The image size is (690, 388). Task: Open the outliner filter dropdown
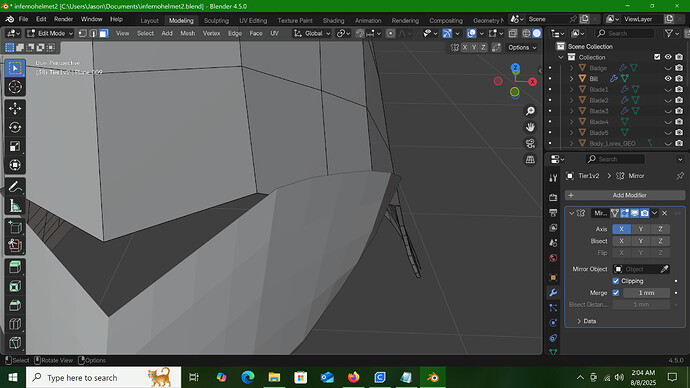(x=672, y=33)
